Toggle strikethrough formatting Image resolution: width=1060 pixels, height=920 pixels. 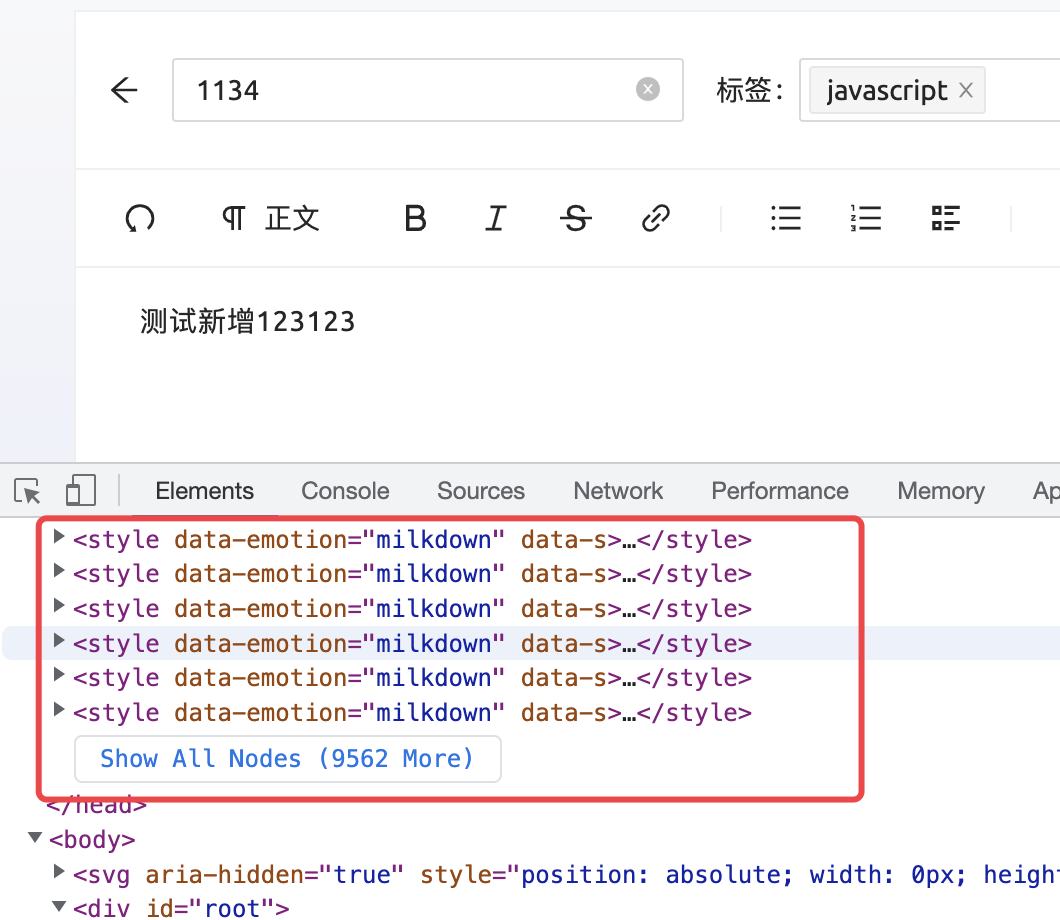tap(575, 218)
